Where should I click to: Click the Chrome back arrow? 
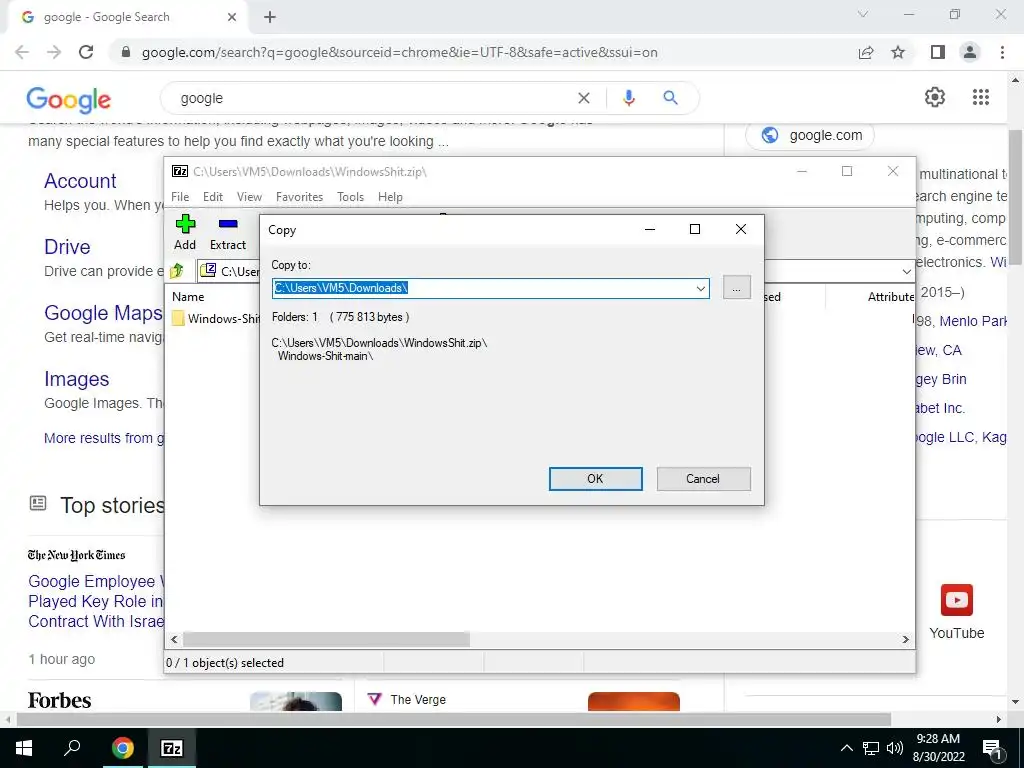point(22,52)
